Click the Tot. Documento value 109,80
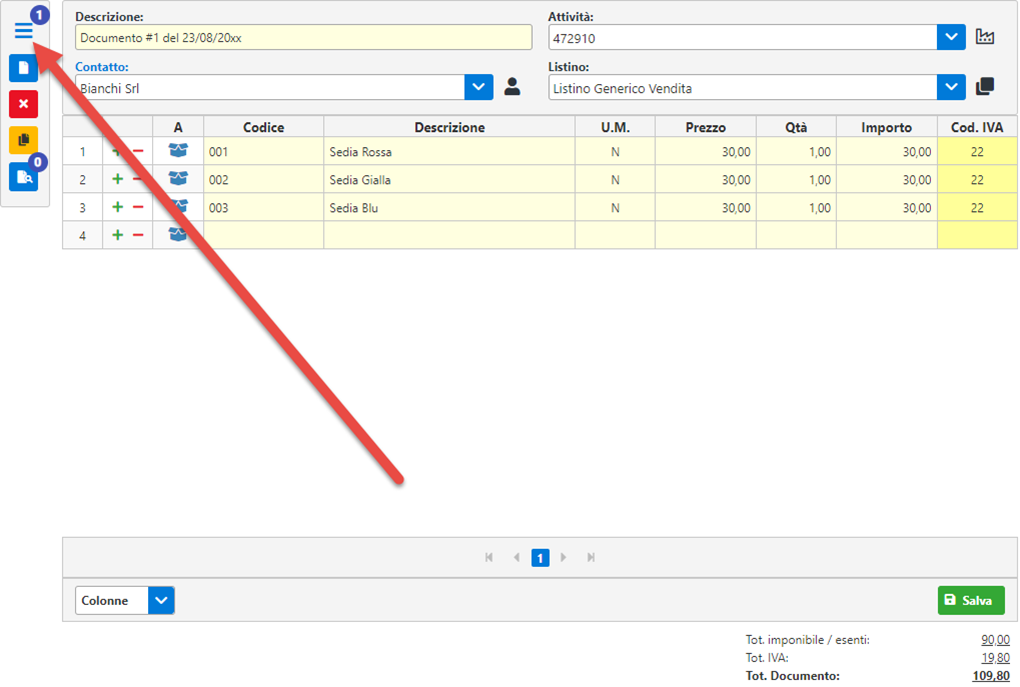This screenshot has width=1020, height=687. point(991,676)
